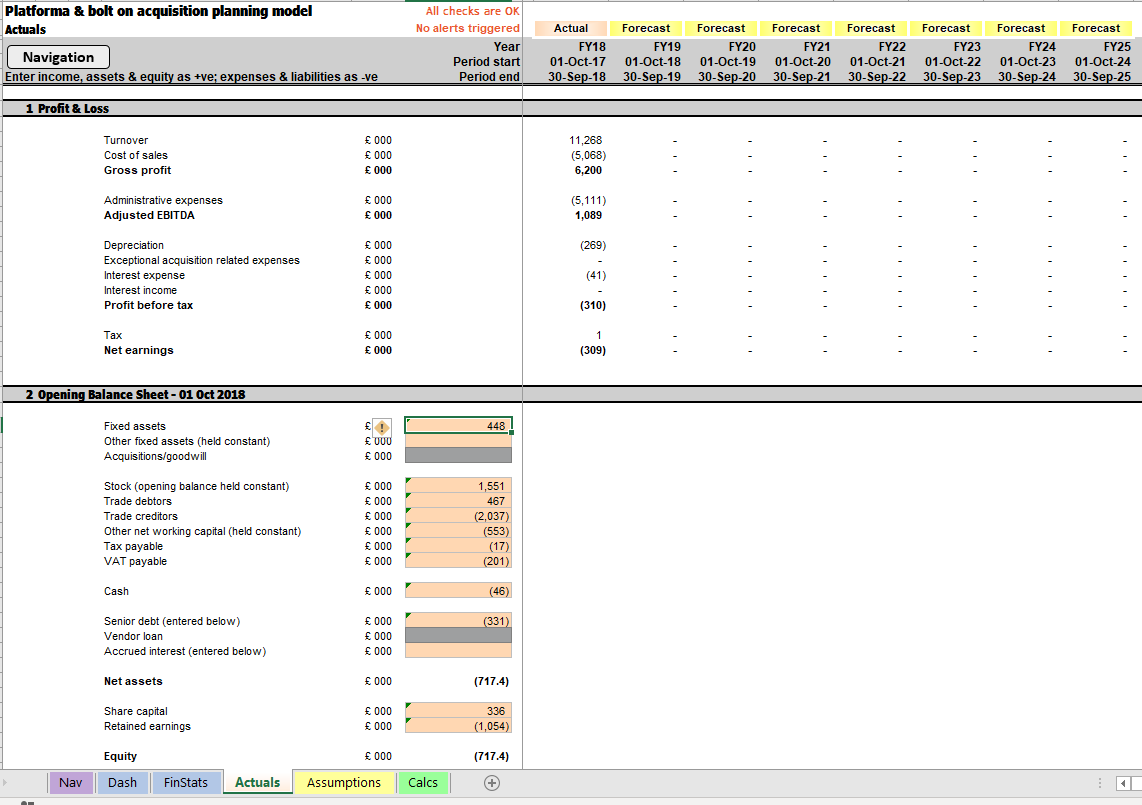The height and width of the screenshot is (805, 1142).
Task: Select the Cash input cell (46)
Action: coord(458,591)
